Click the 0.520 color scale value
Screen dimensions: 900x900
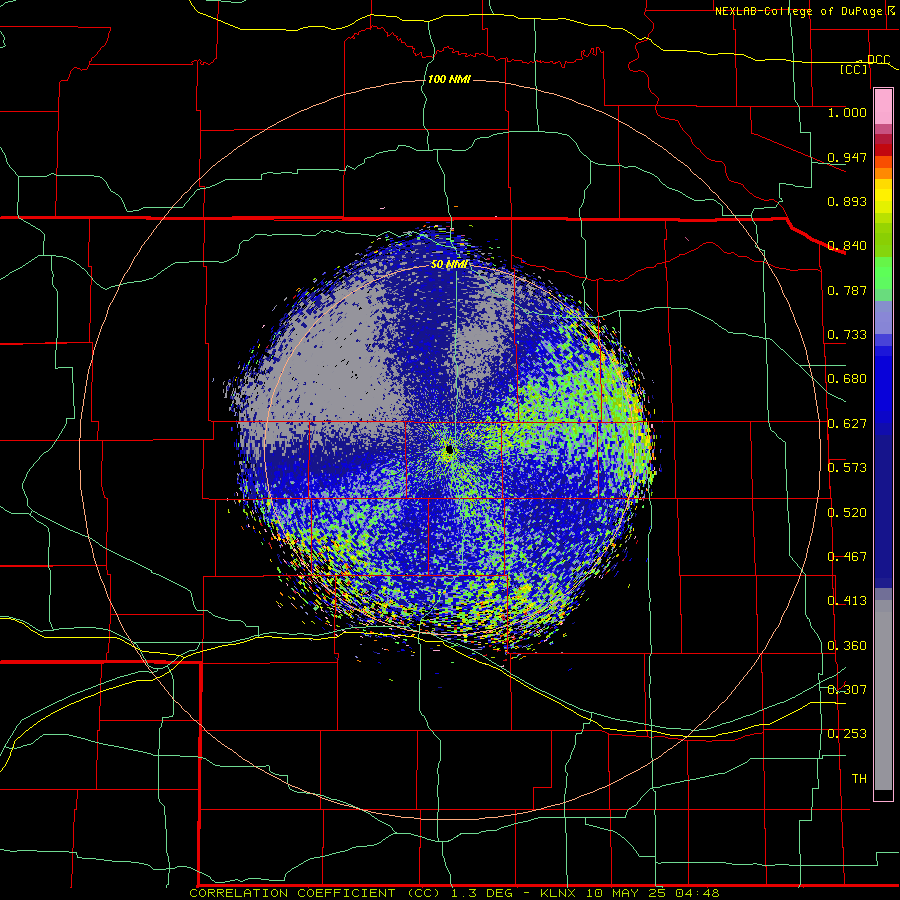coord(847,513)
